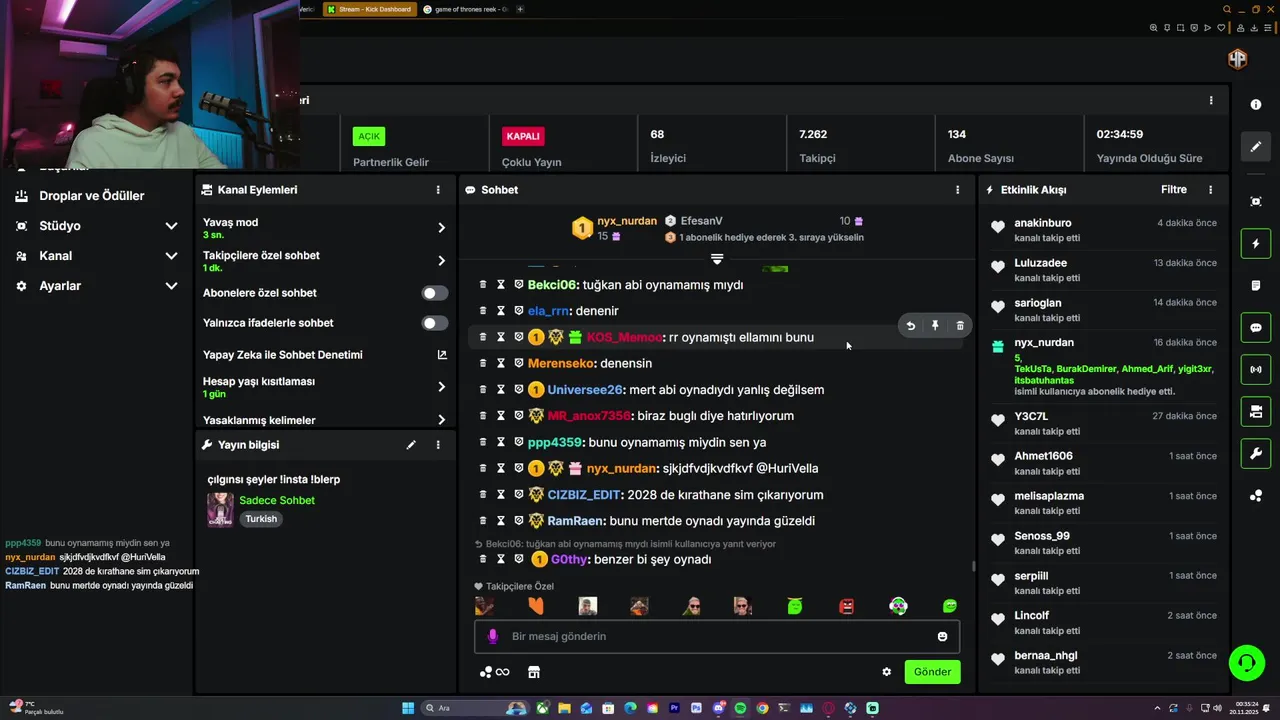Pick the green slime emote in the emote row
This screenshot has width=1280, height=720.
pos(795,606)
